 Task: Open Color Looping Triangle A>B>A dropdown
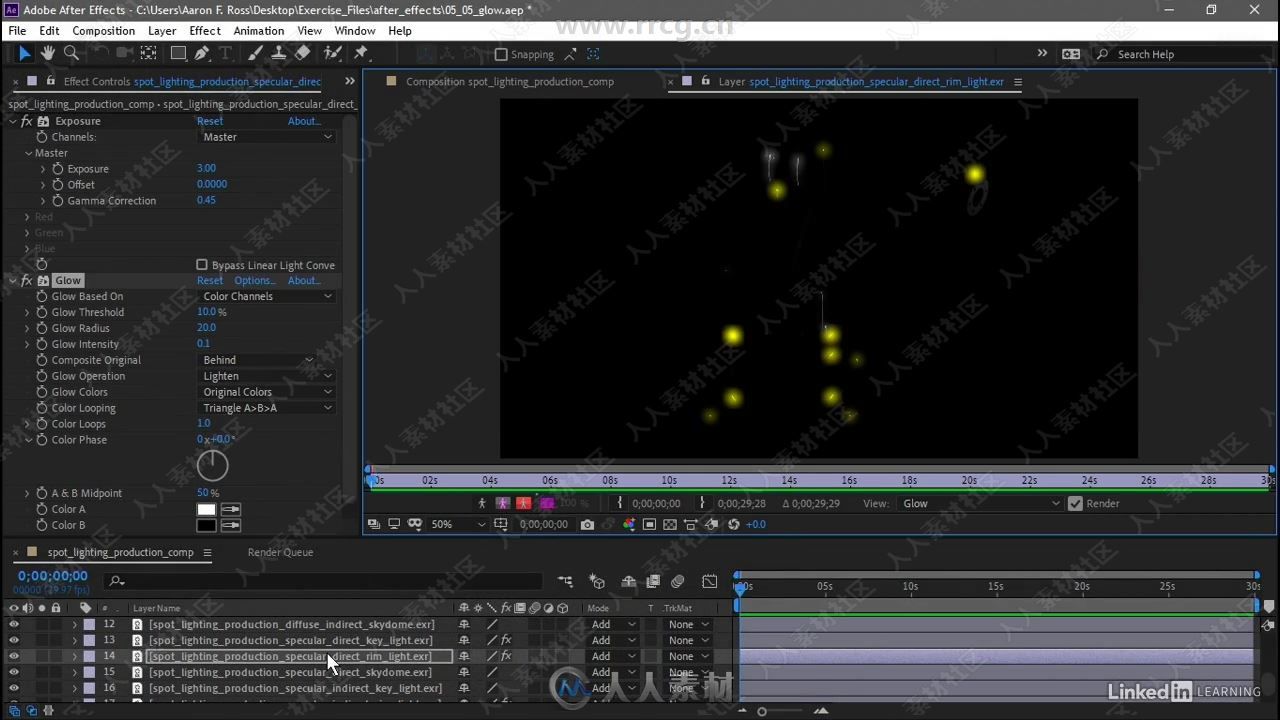tap(266, 408)
